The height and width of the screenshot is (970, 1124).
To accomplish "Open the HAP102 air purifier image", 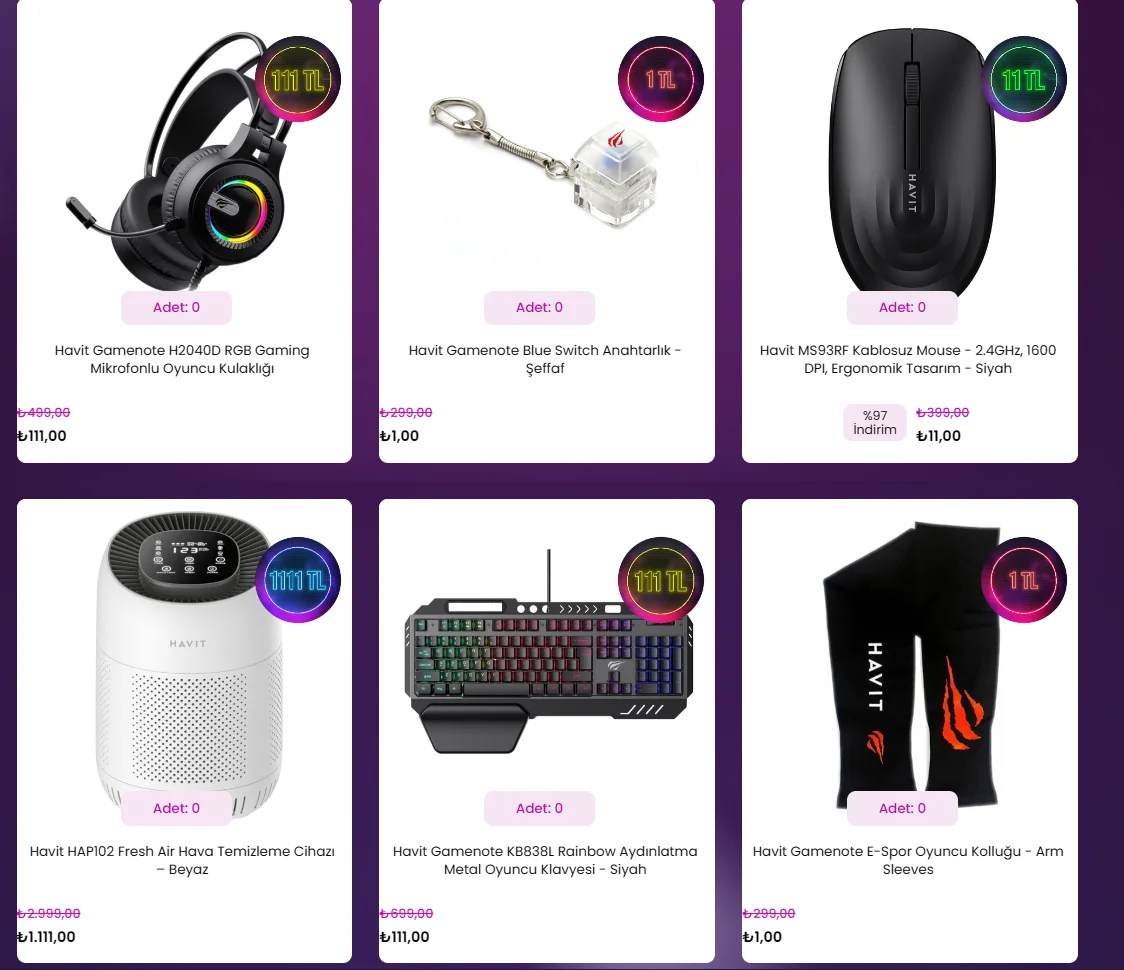I will (188, 660).
